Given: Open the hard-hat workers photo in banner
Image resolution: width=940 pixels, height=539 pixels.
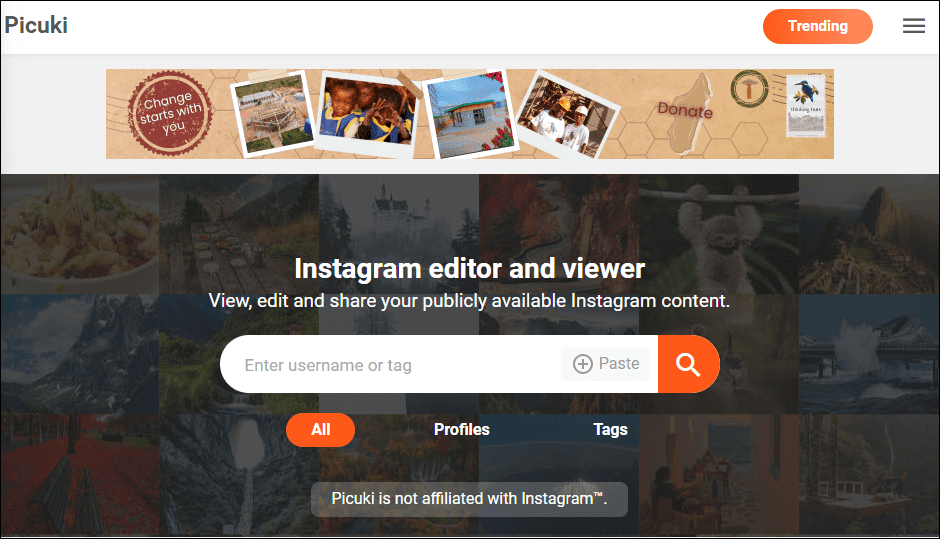Looking at the screenshot, I should pyautogui.click(x=567, y=116).
